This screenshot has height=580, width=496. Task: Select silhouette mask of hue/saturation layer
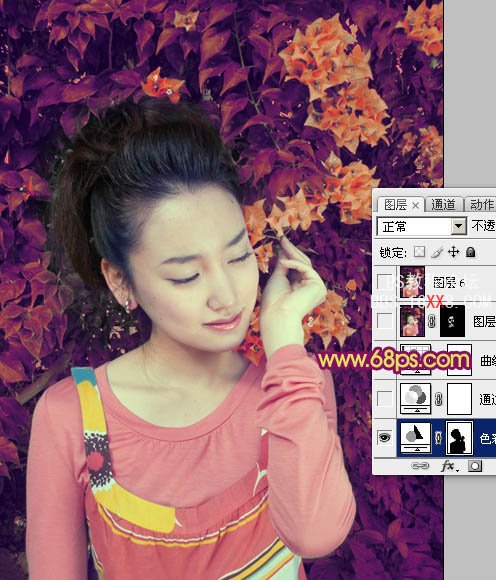[459, 438]
